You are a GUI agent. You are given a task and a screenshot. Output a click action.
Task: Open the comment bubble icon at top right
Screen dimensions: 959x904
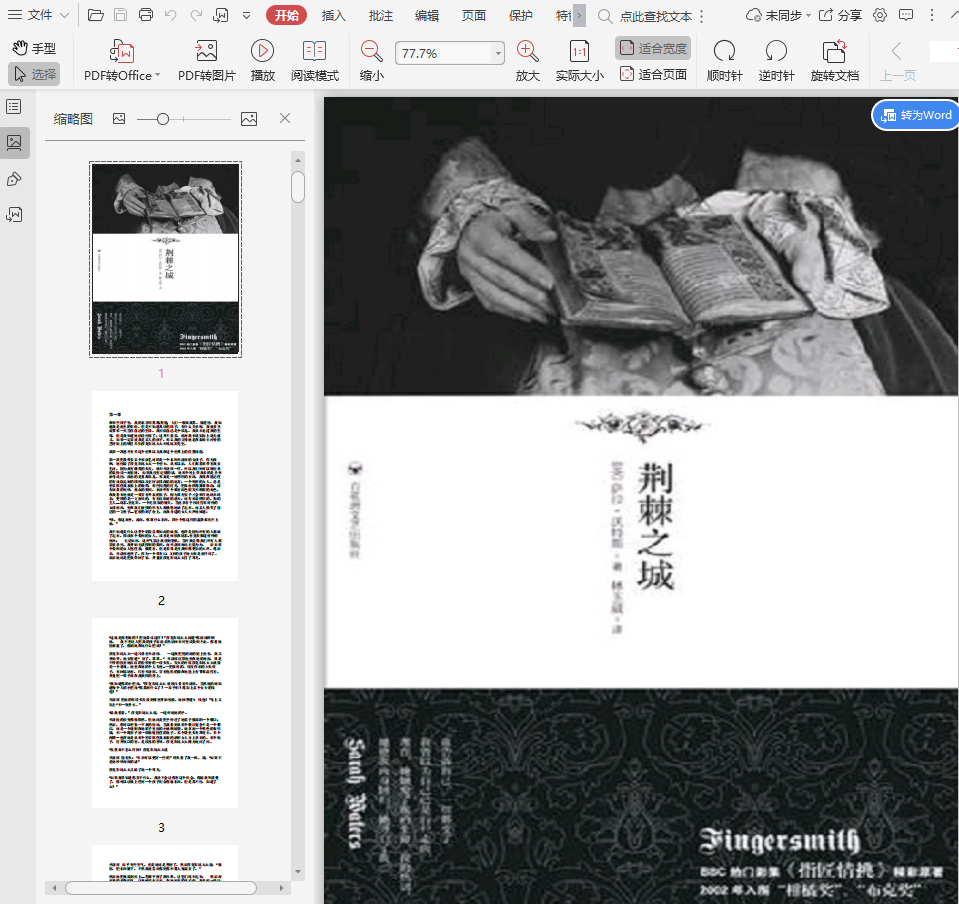(906, 15)
